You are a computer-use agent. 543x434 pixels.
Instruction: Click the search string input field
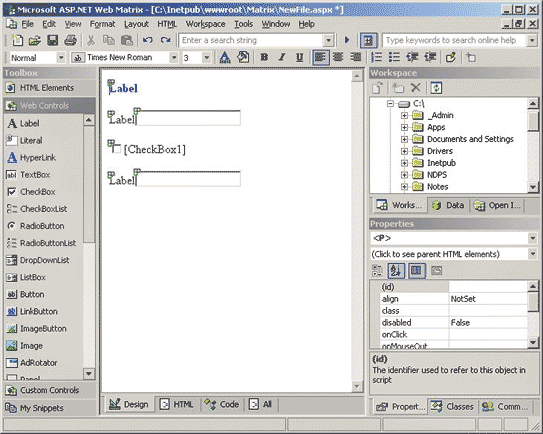251,41
